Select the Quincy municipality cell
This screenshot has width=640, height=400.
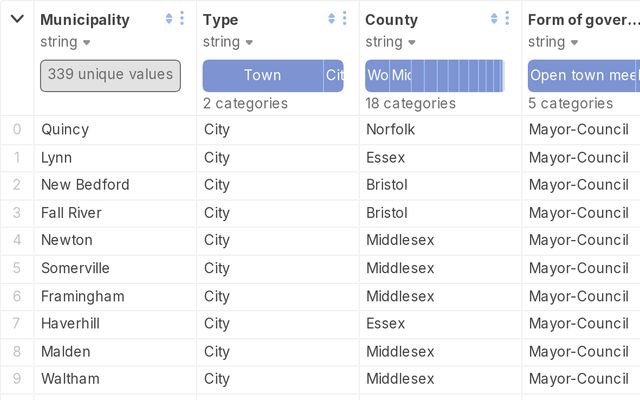[65, 129]
